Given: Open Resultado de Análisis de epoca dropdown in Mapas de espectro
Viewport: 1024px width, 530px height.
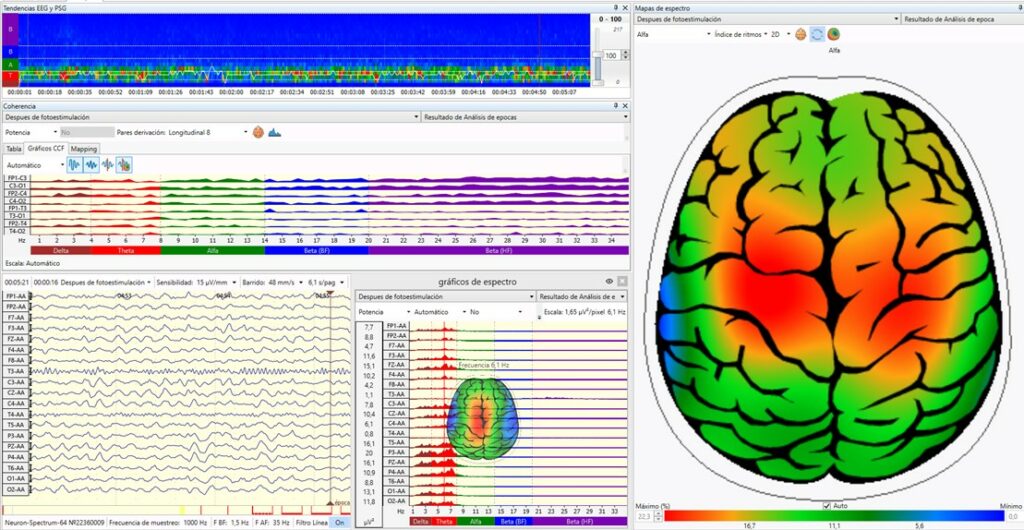Looking at the screenshot, I should tap(961, 20).
